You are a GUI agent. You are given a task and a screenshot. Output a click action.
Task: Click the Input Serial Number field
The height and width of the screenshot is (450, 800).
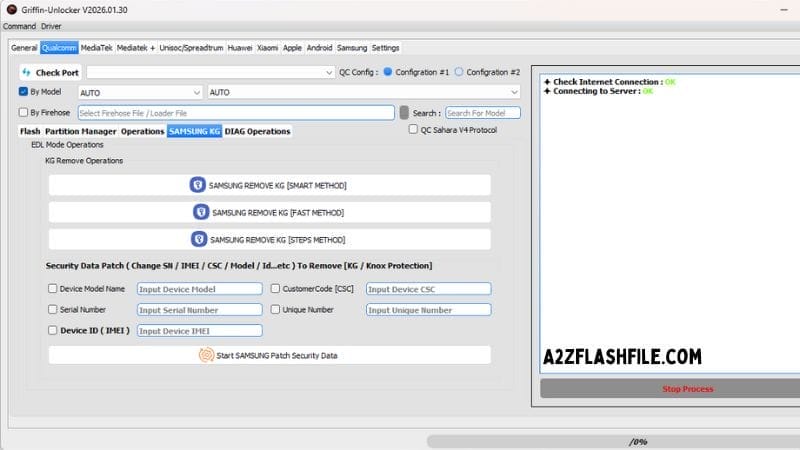199,310
